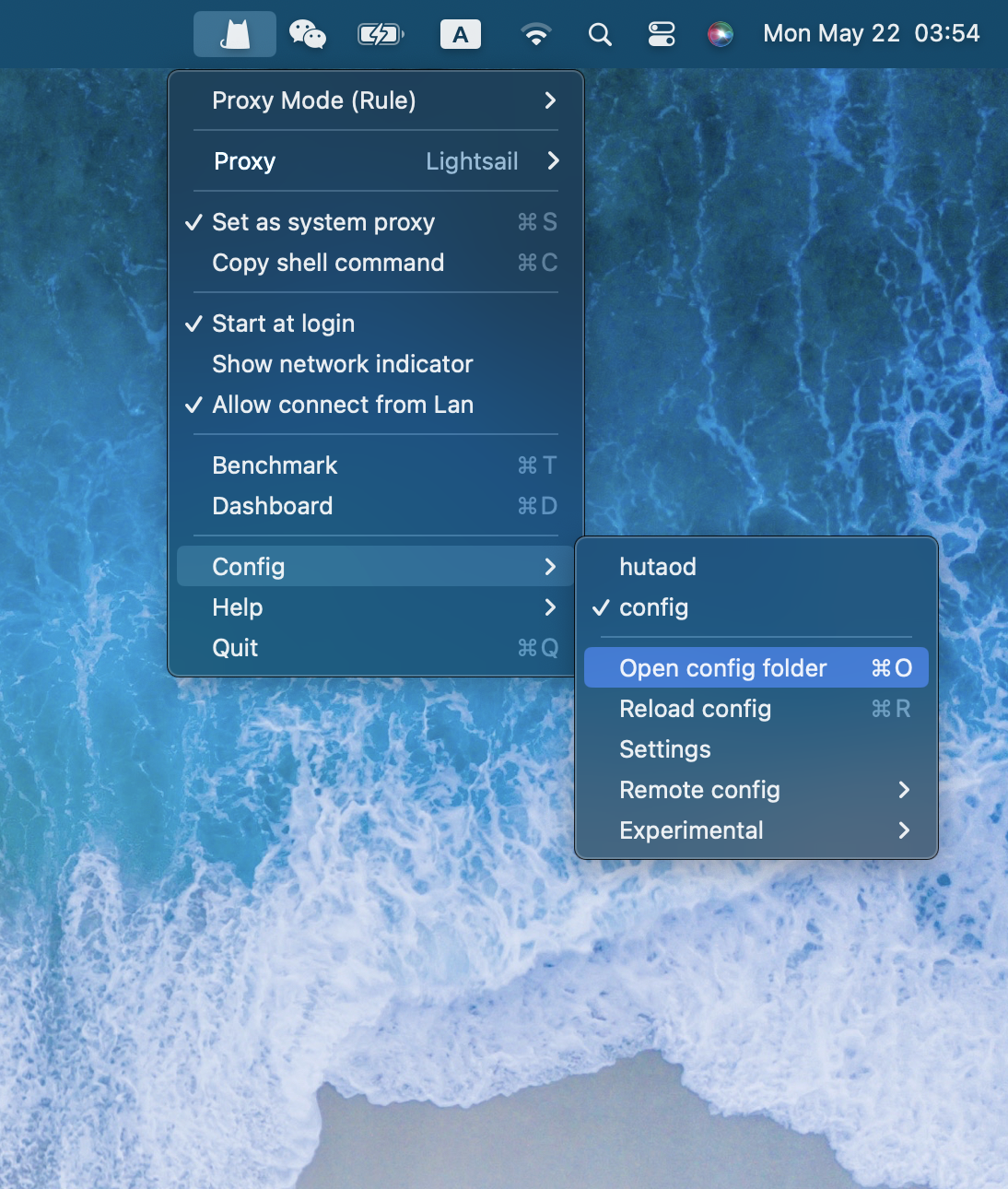The image size is (1008, 1189).
Task: Turn off Allow connect from Lan
Action: pyautogui.click(x=342, y=405)
